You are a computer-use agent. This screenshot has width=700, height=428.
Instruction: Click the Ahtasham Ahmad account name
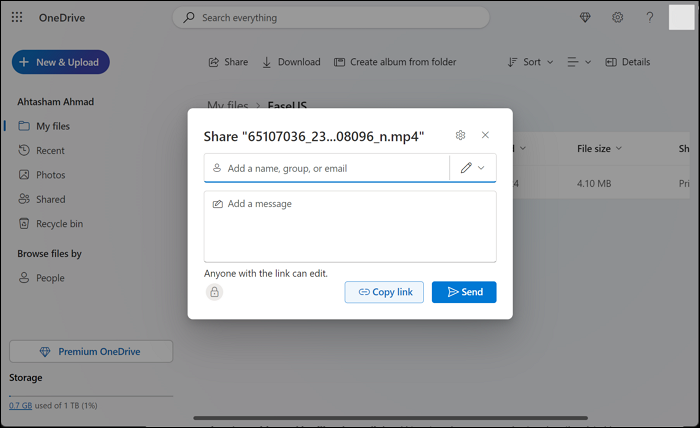pyautogui.click(x=56, y=102)
